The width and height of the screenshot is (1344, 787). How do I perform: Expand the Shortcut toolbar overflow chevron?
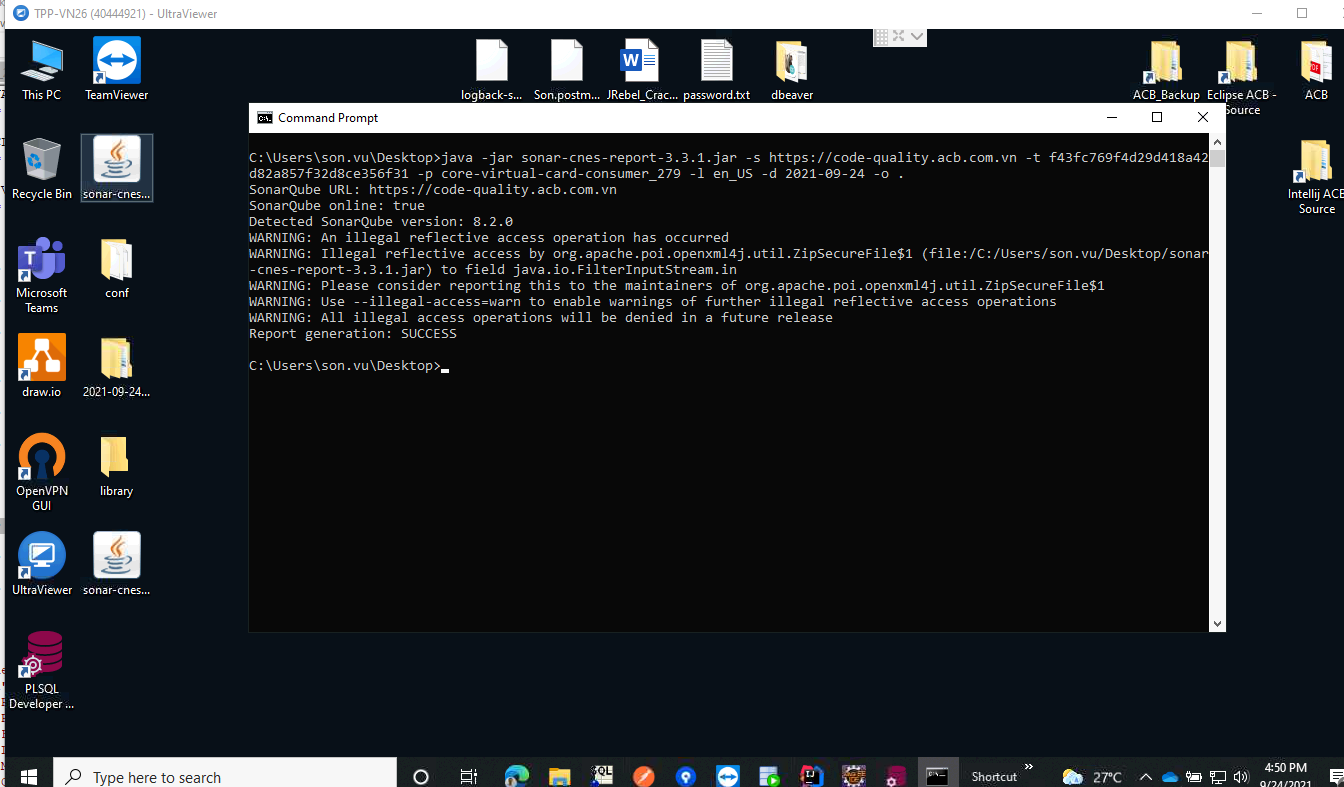[x=1027, y=768]
